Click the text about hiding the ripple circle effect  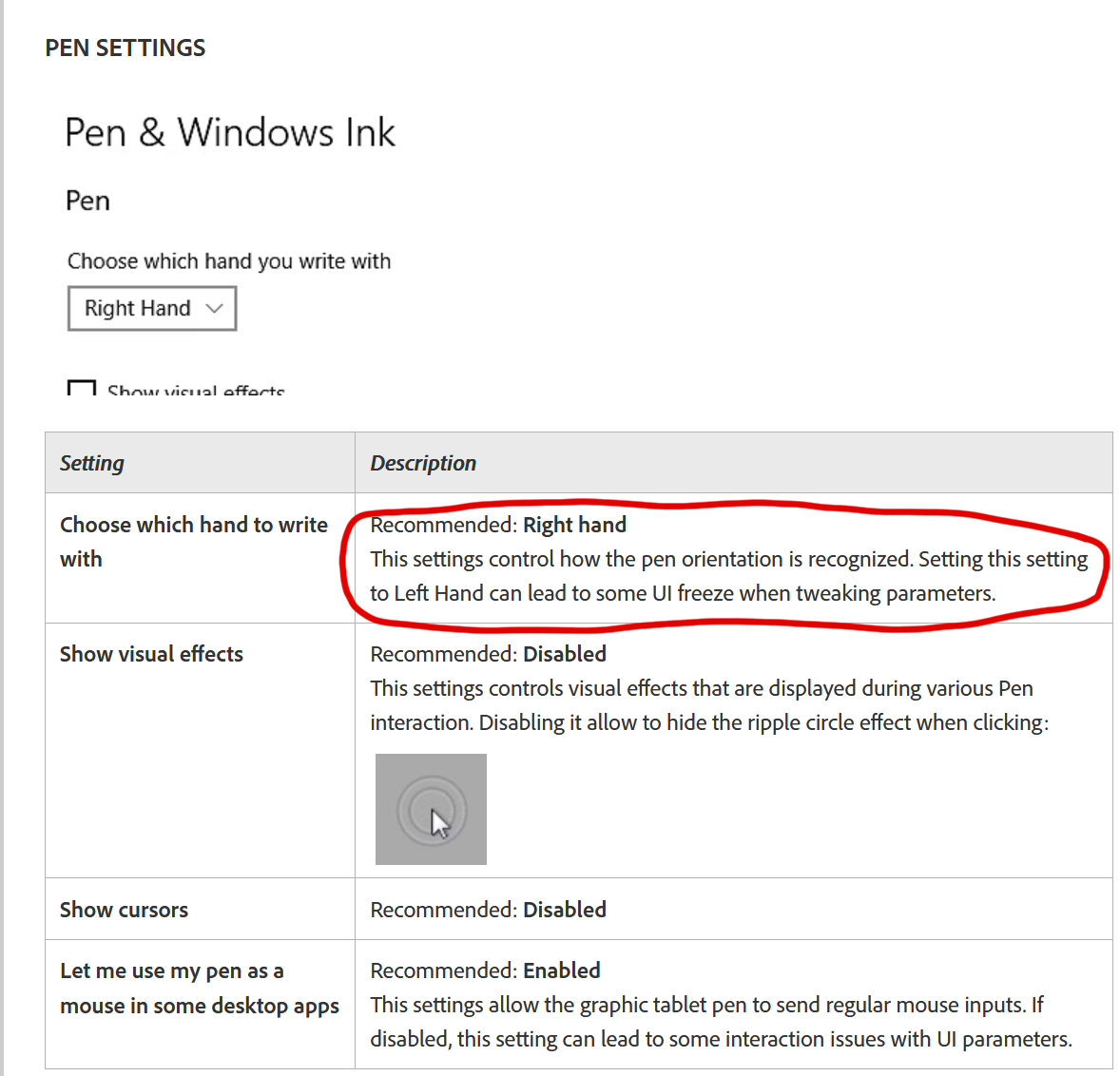coord(761,722)
